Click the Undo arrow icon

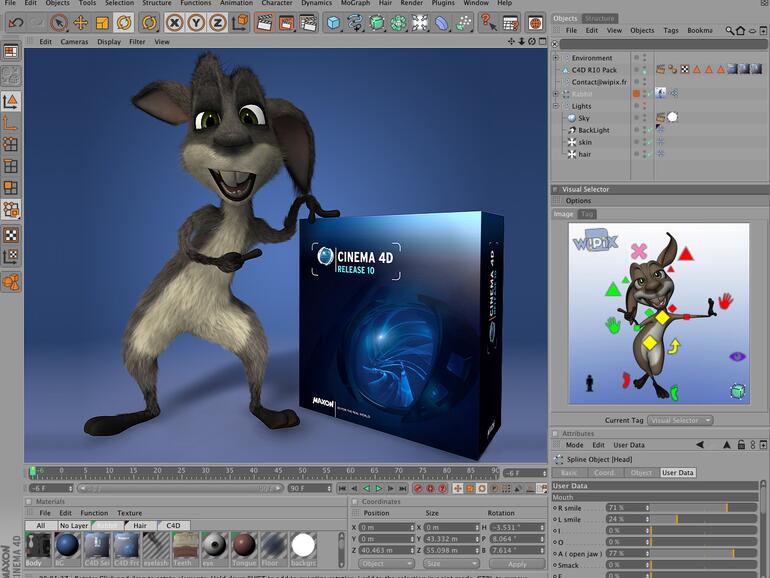[x=14, y=22]
